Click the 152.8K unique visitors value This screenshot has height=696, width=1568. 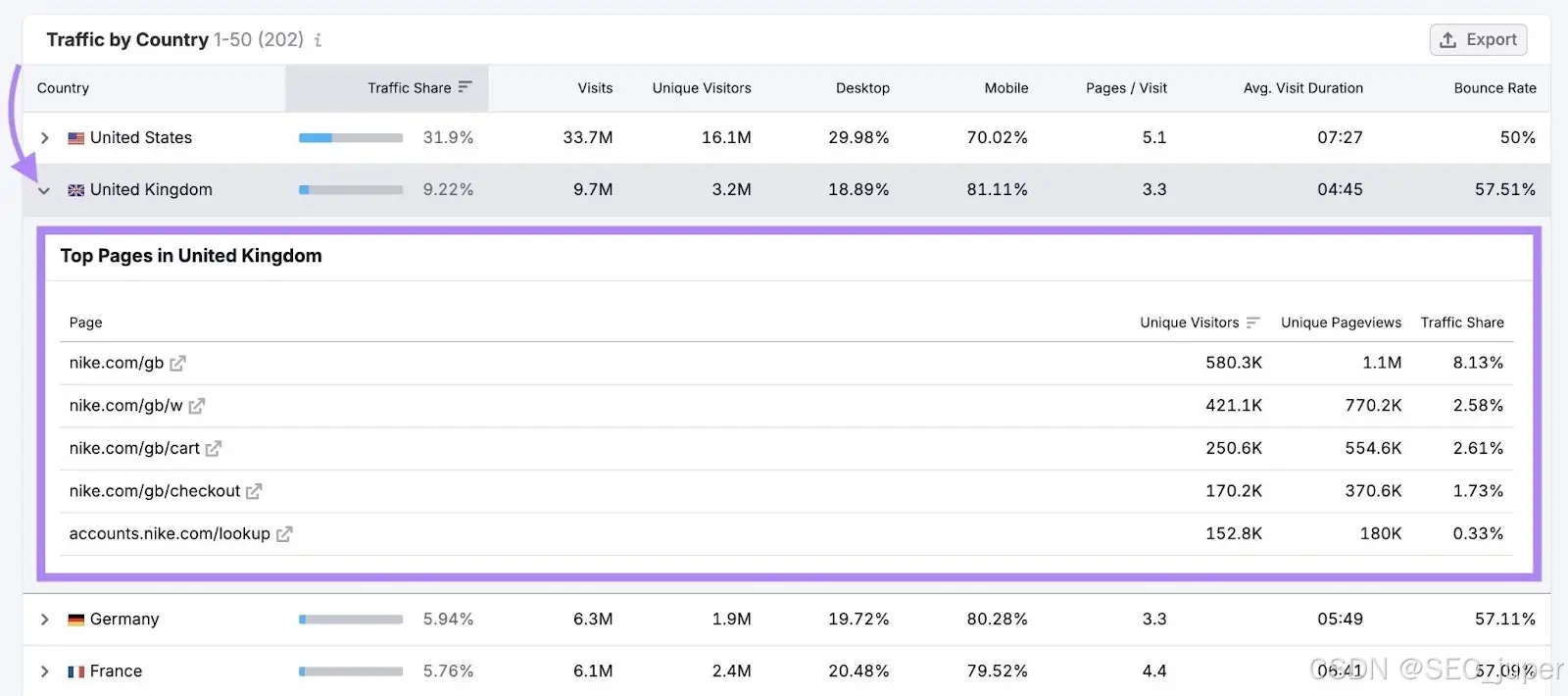1234,534
